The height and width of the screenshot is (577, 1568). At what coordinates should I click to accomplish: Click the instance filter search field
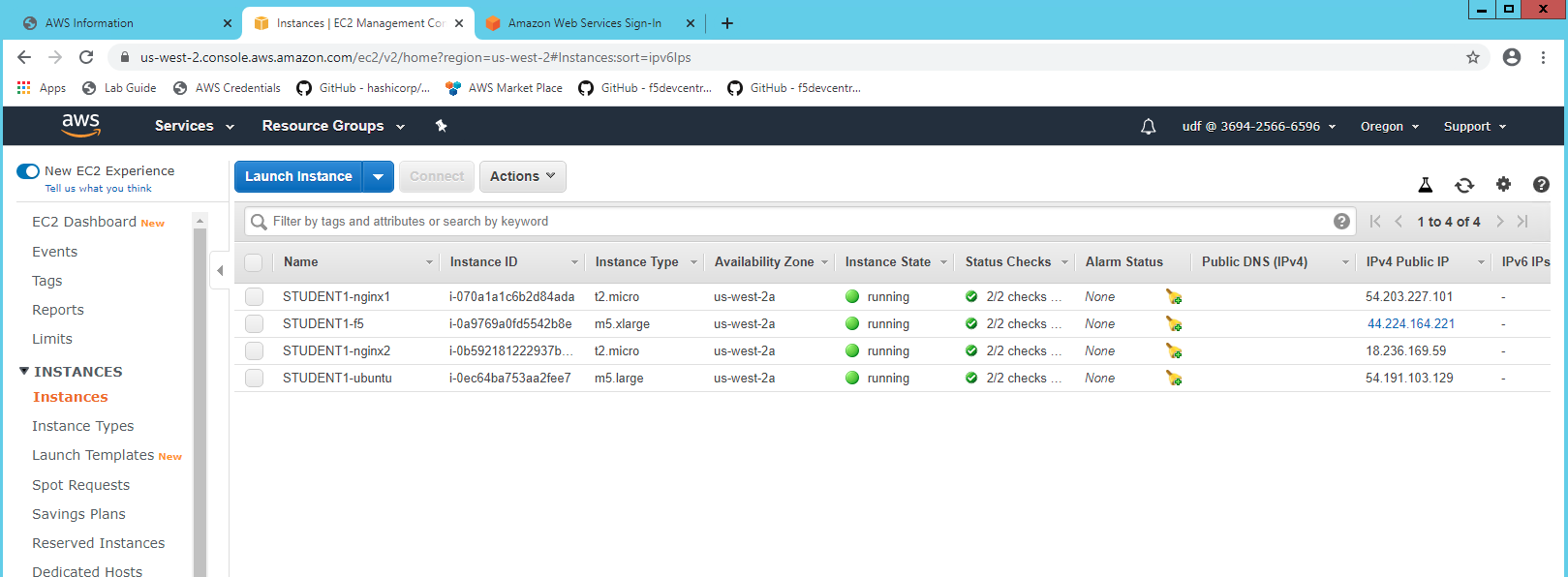coord(799,222)
